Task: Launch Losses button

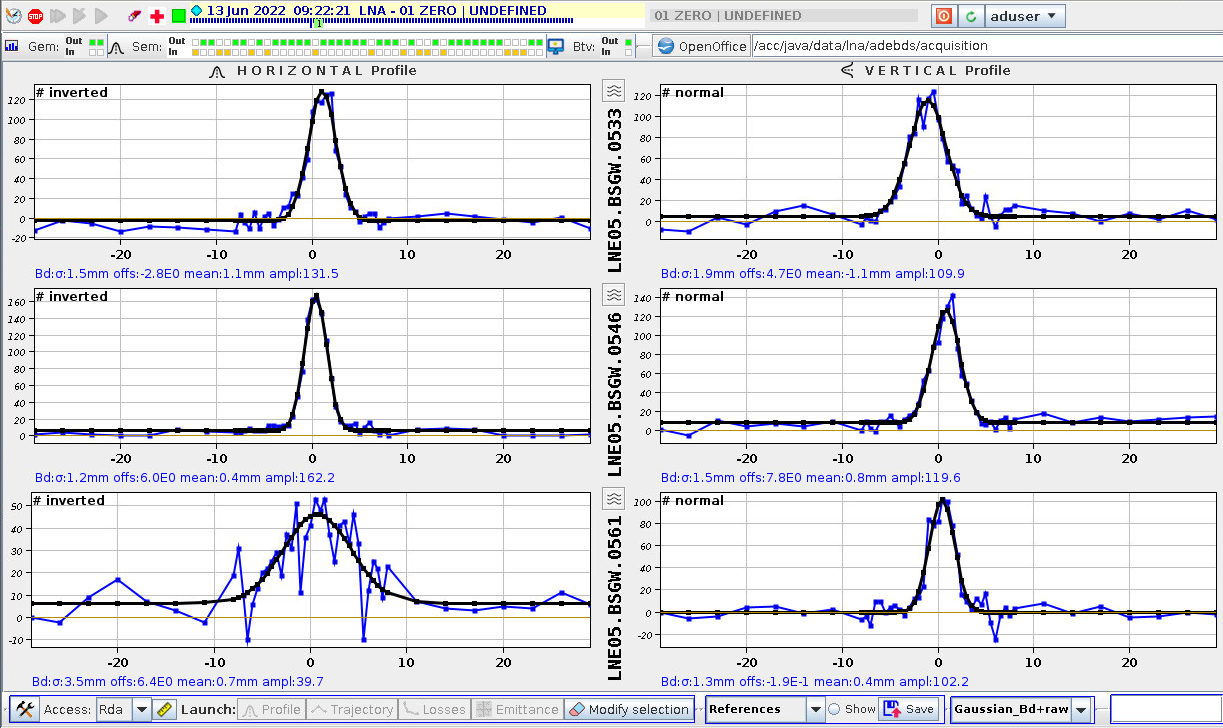Action: click(x=434, y=709)
